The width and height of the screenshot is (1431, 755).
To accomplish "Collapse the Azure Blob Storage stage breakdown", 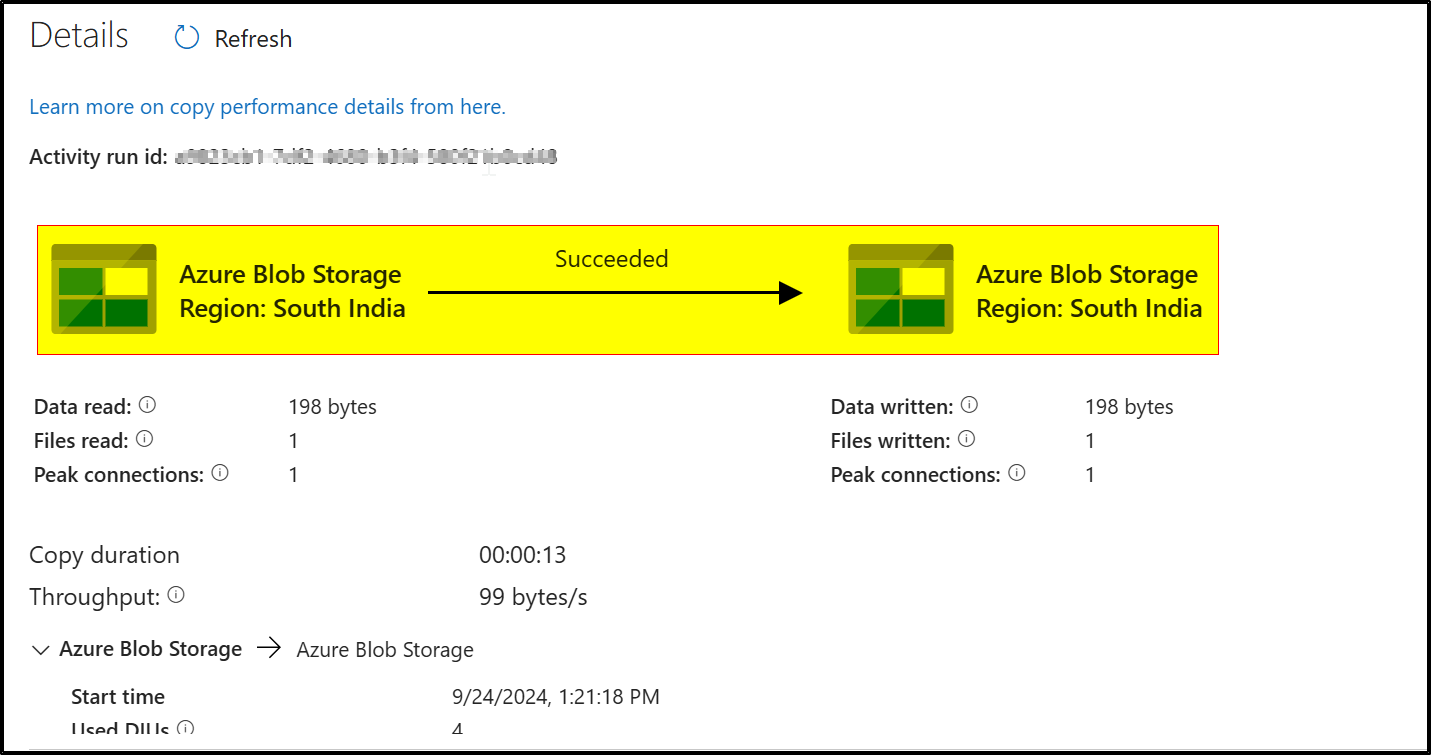I will tap(40, 648).
